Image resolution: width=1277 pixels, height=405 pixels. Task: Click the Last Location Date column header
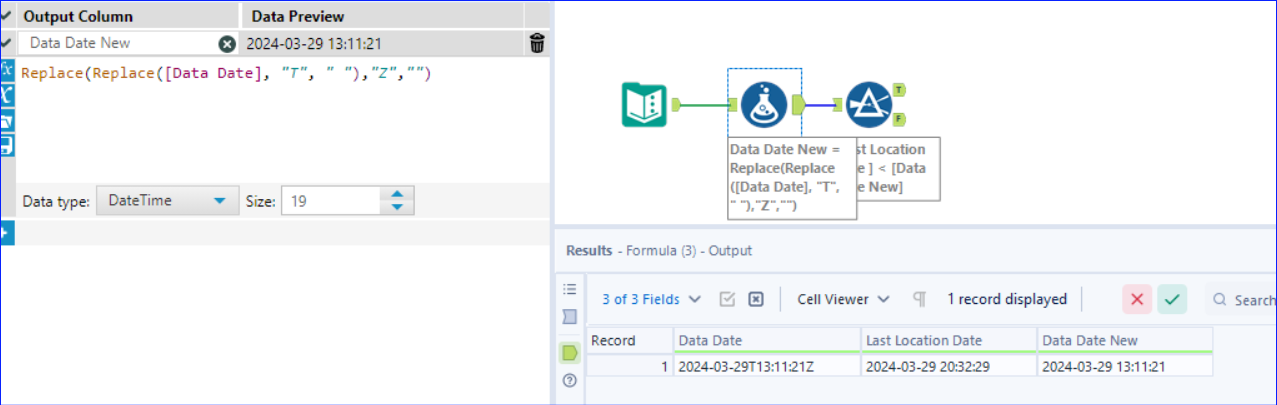coord(947,340)
